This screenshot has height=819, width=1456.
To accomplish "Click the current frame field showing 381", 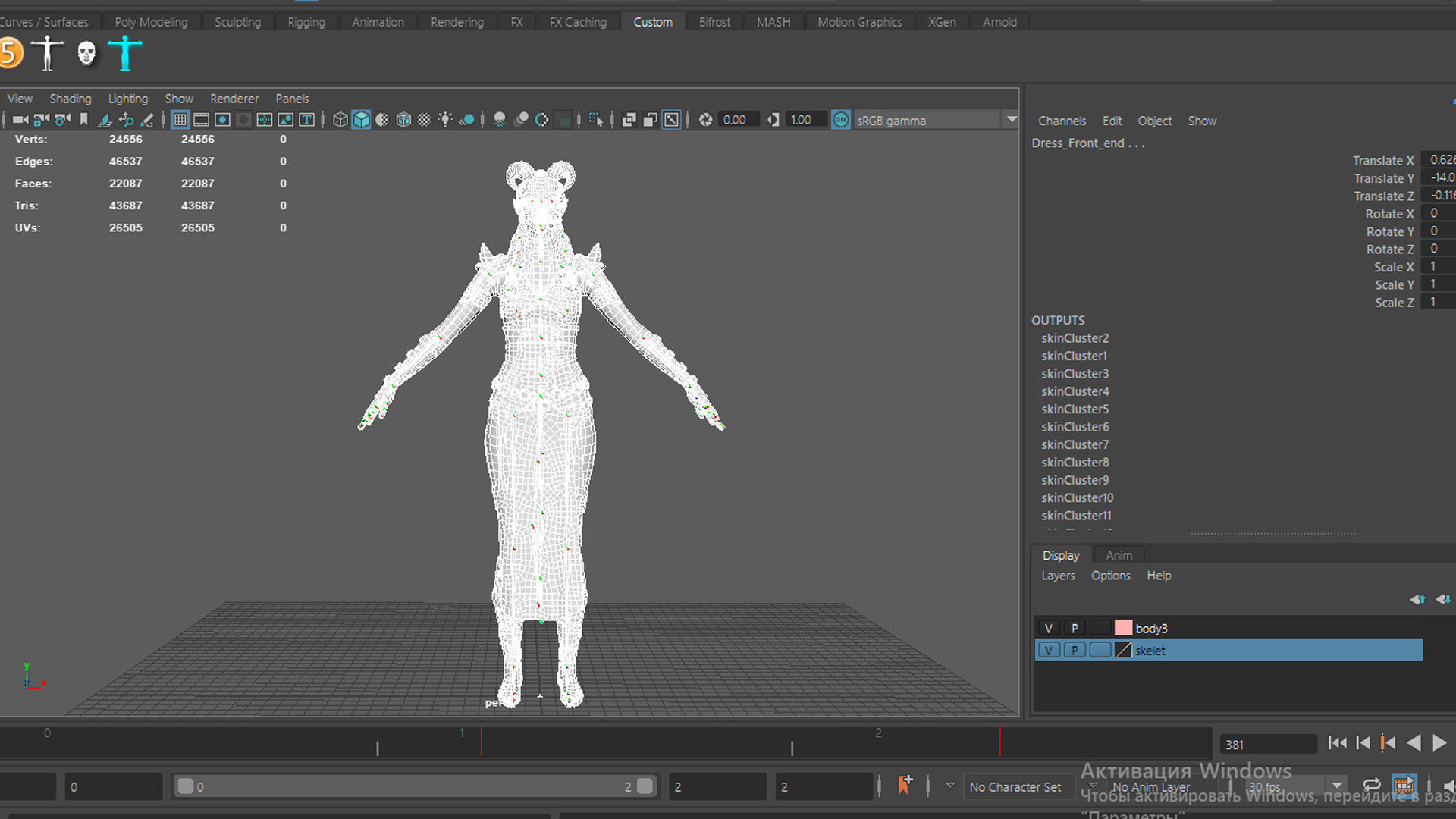I will pos(1268,745).
